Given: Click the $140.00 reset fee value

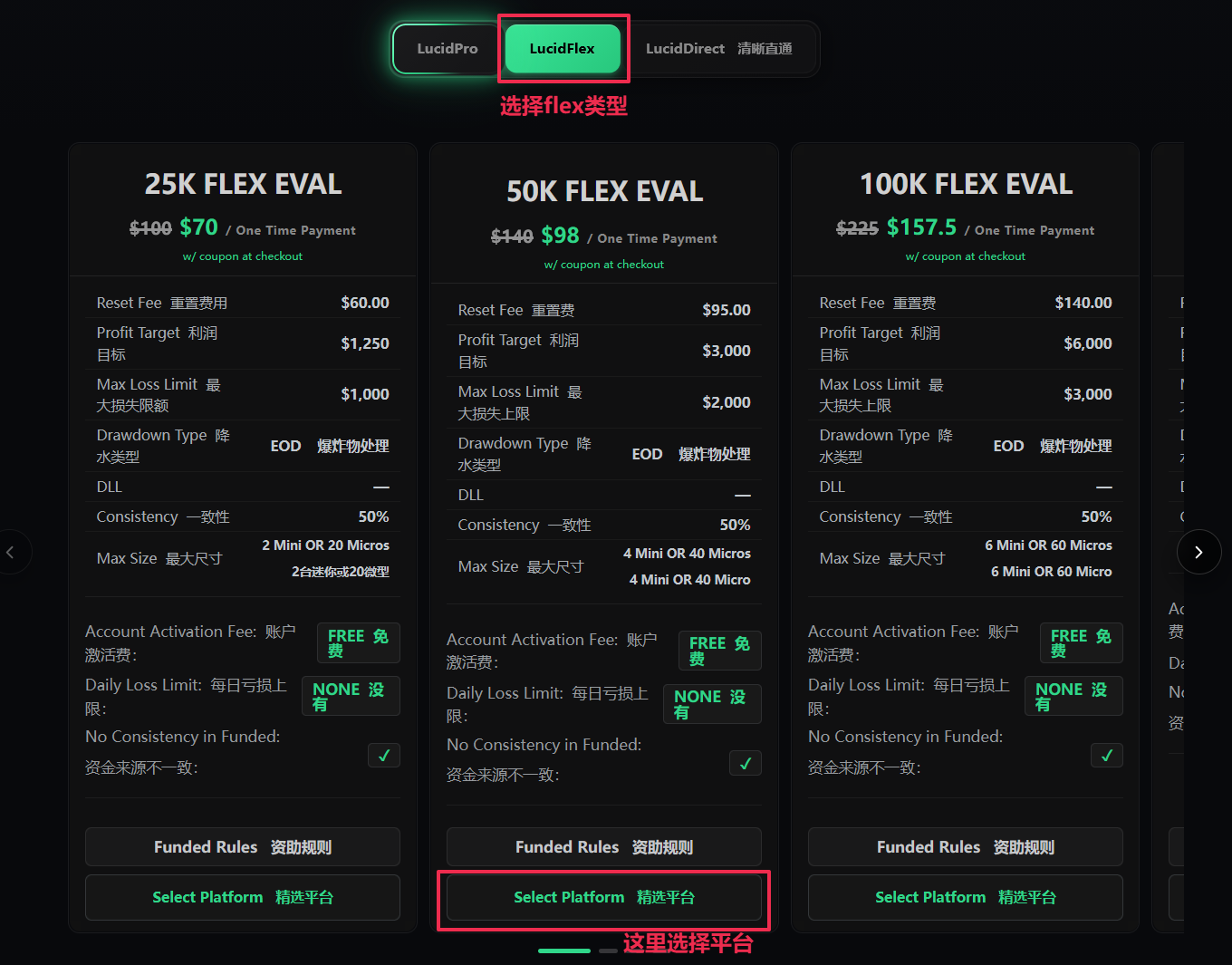Looking at the screenshot, I should tap(1083, 303).
